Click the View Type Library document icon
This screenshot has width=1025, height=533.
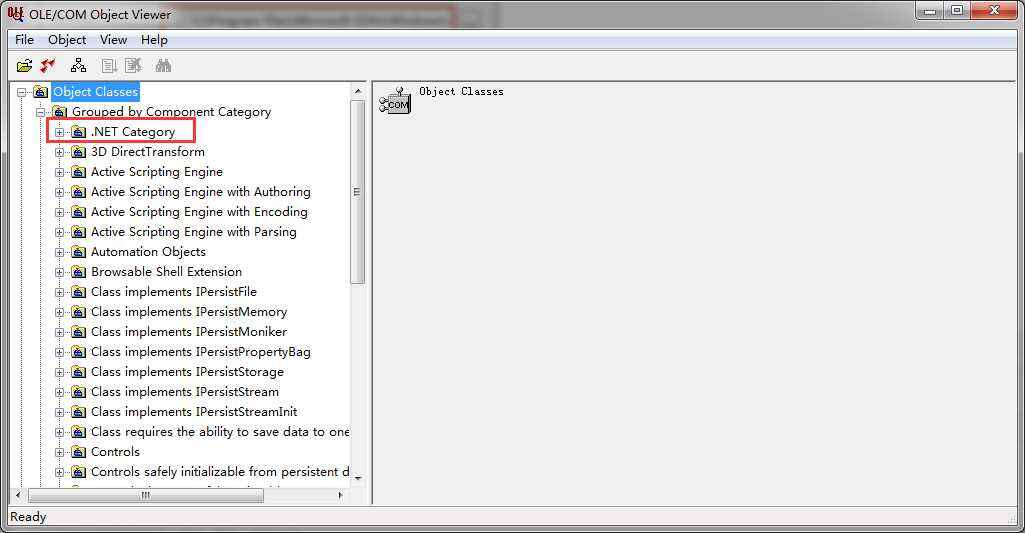109,65
